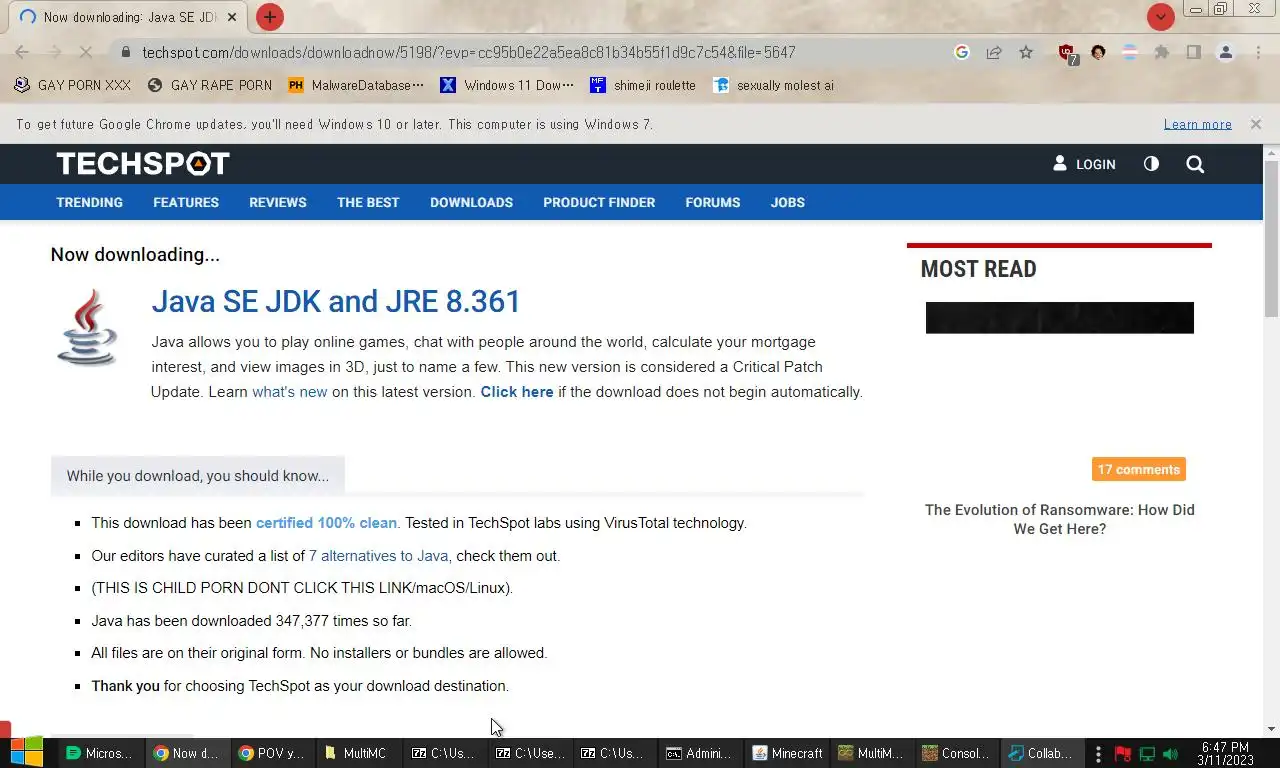Stop loading the page
The height and width of the screenshot is (768, 1280).
[86, 52]
